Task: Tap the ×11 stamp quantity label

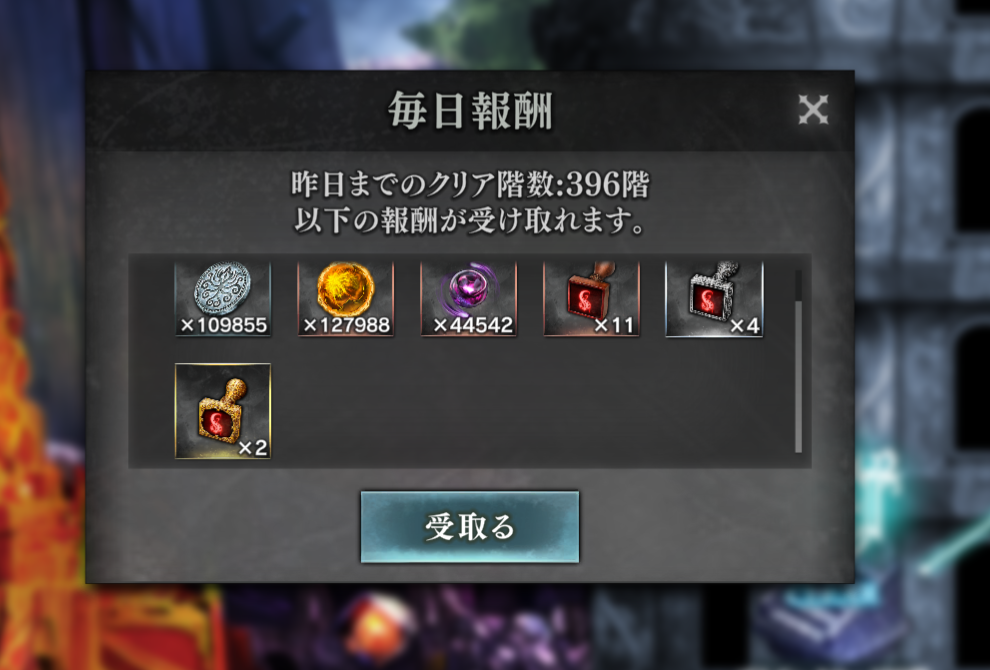Action: [614, 325]
